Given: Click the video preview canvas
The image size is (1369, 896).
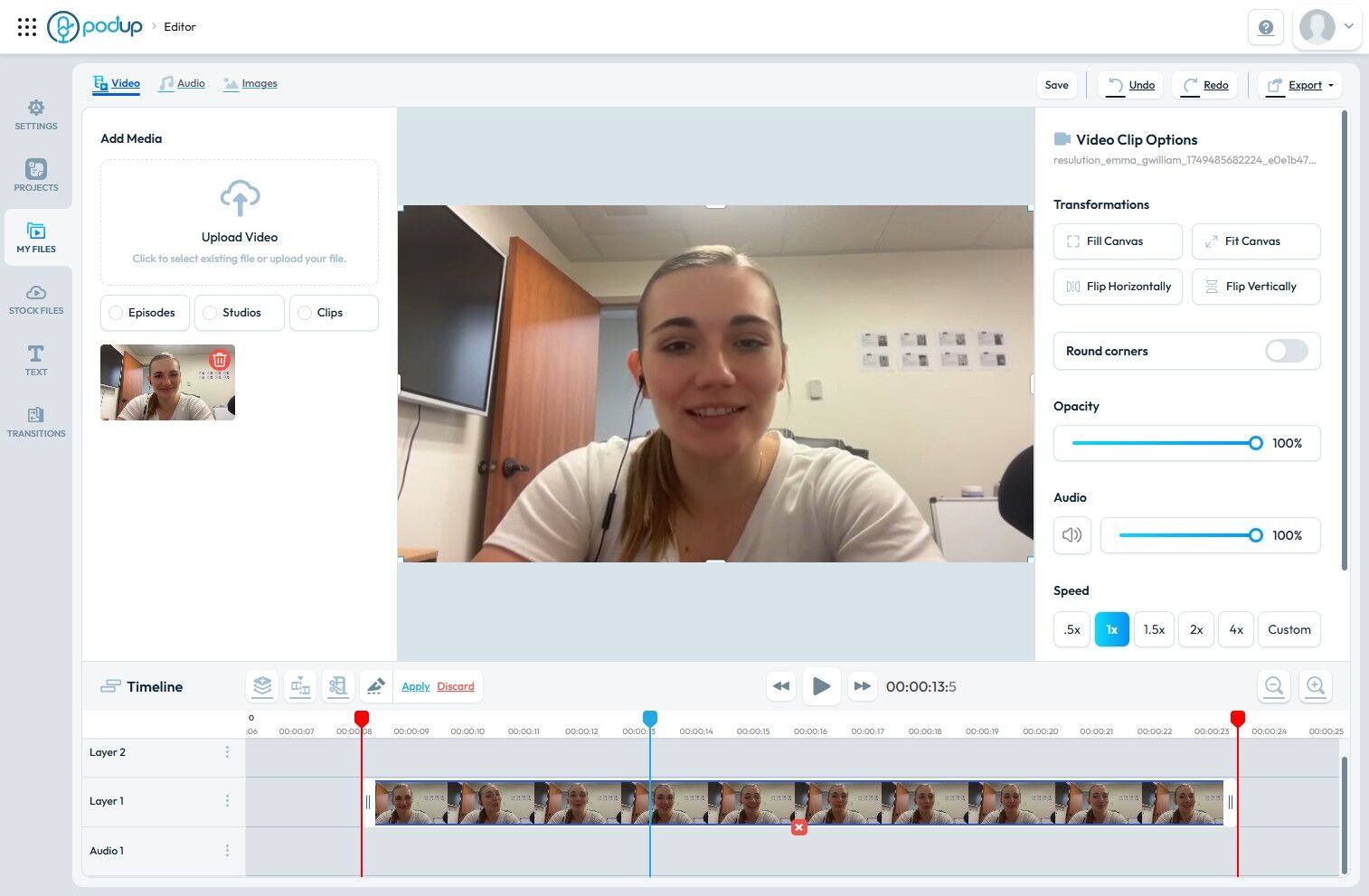Looking at the screenshot, I should (x=715, y=383).
